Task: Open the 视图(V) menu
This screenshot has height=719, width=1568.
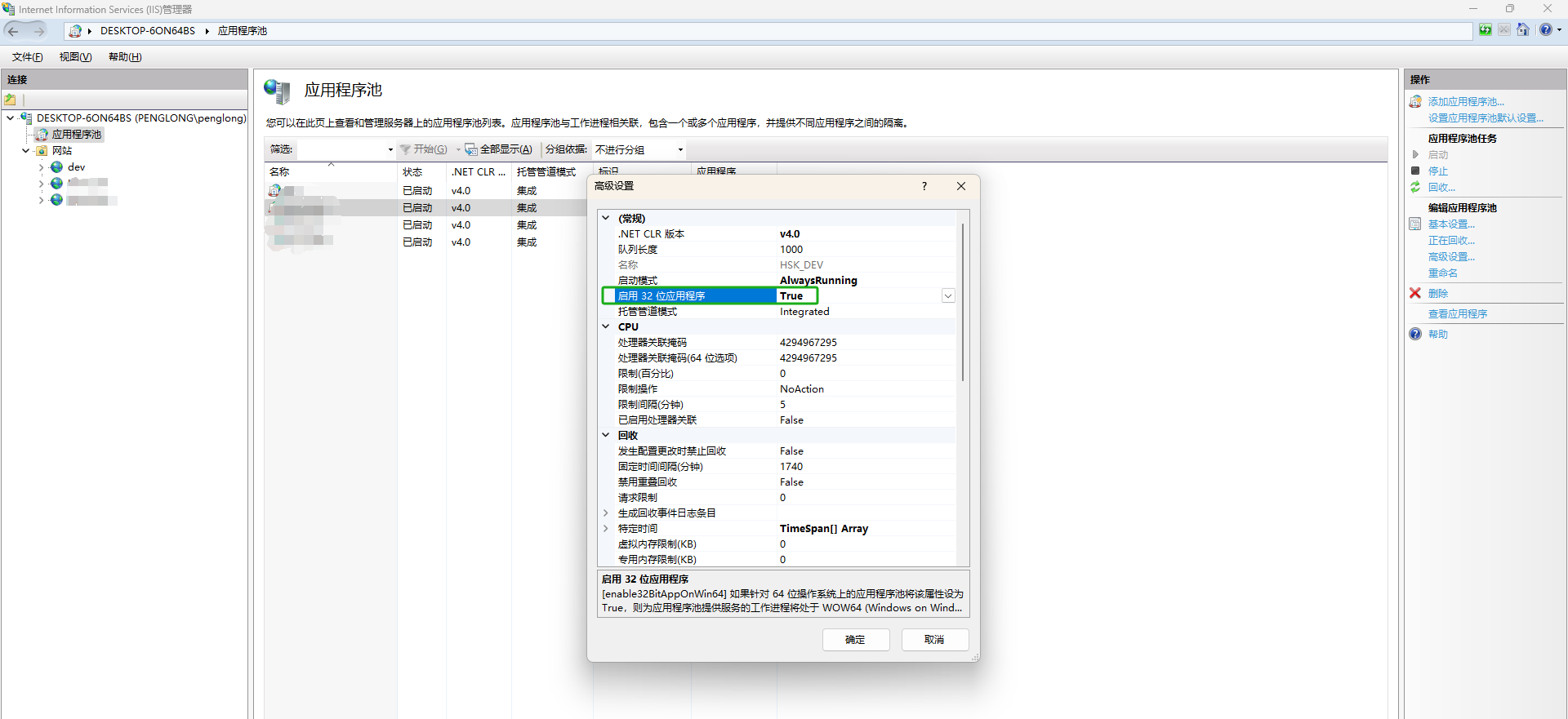Action: coord(75,57)
